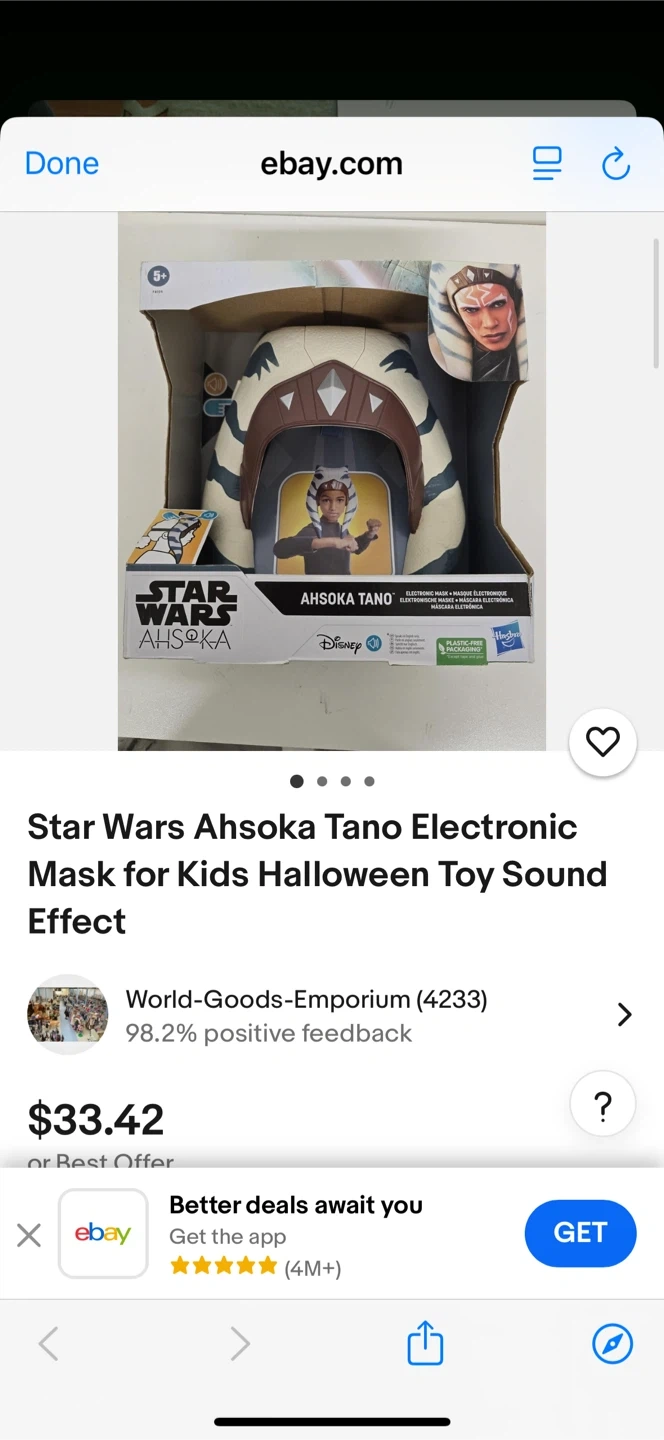The height and width of the screenshot is (1440, 664).
Task: Select the second image carousel dot
Action: (x=322, y=782)
